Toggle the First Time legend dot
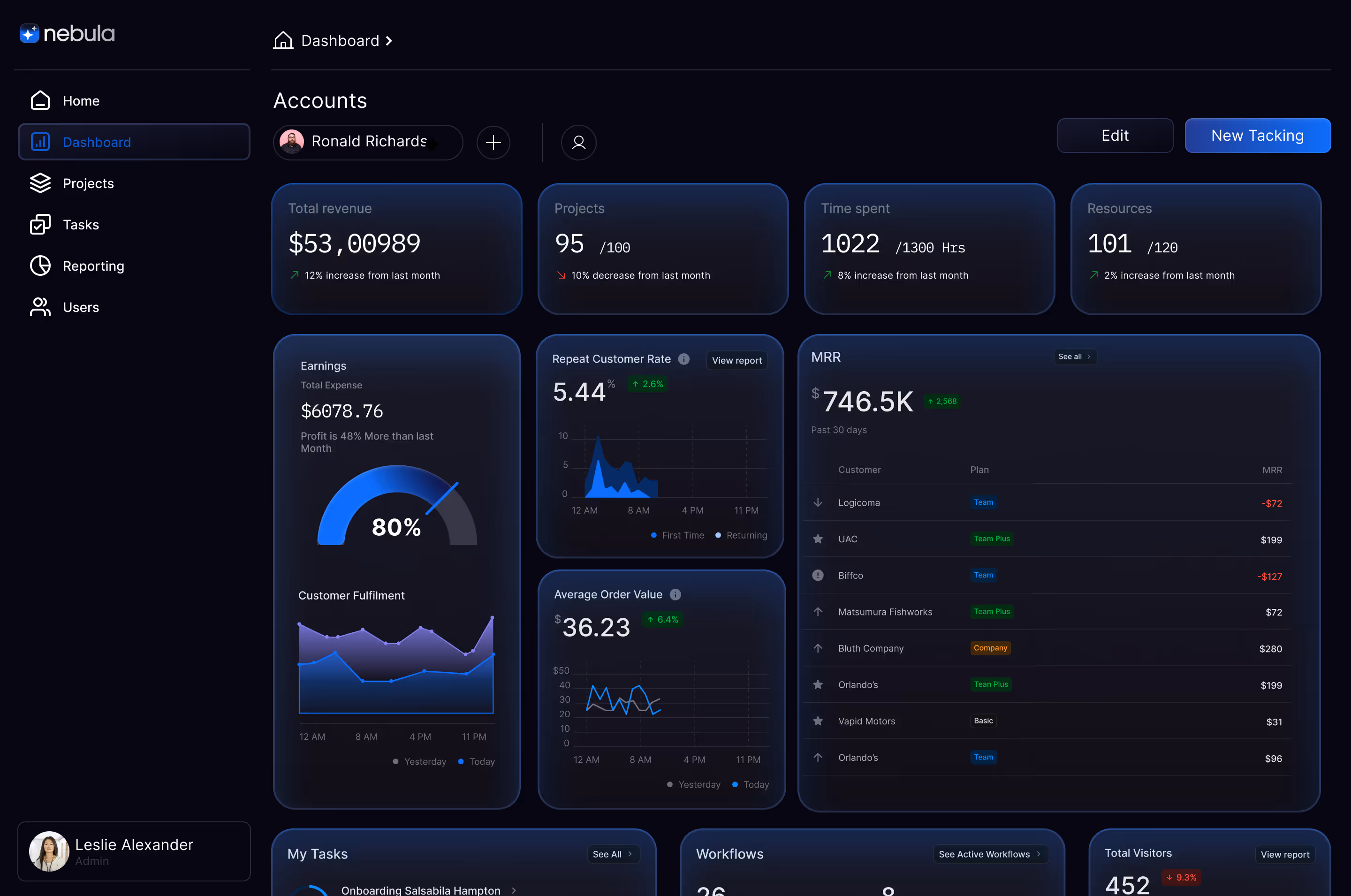Viewport: 1351px width, 896px height. pyautogui.click(x=654, y=535)
